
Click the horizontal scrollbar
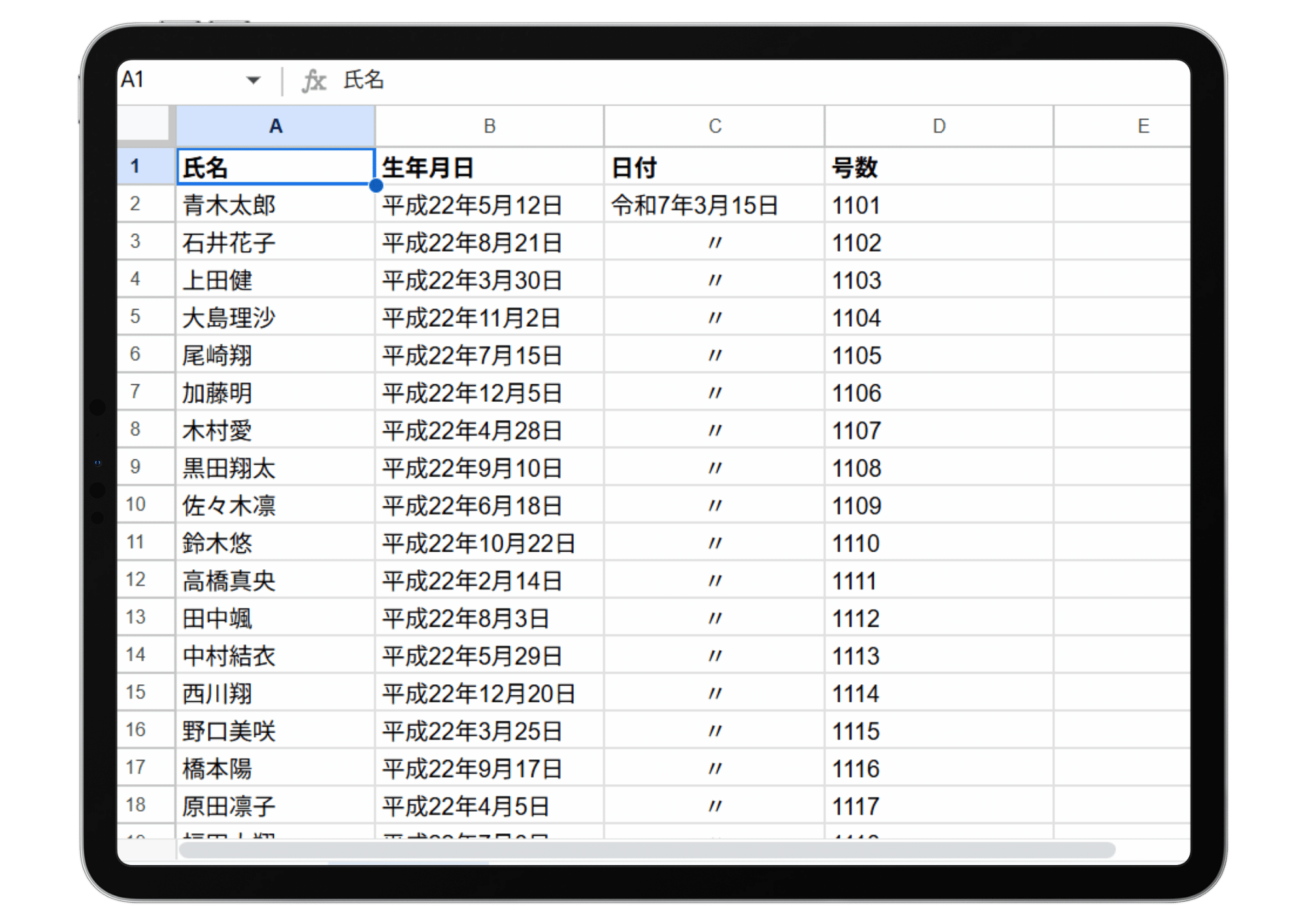coord(647,850)
